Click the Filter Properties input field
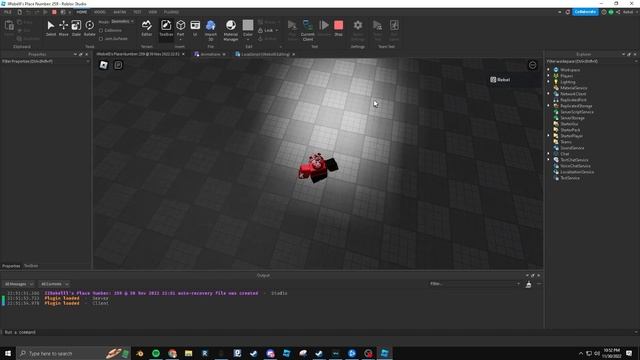Screen dimensions: 640x360 [45, 61]
